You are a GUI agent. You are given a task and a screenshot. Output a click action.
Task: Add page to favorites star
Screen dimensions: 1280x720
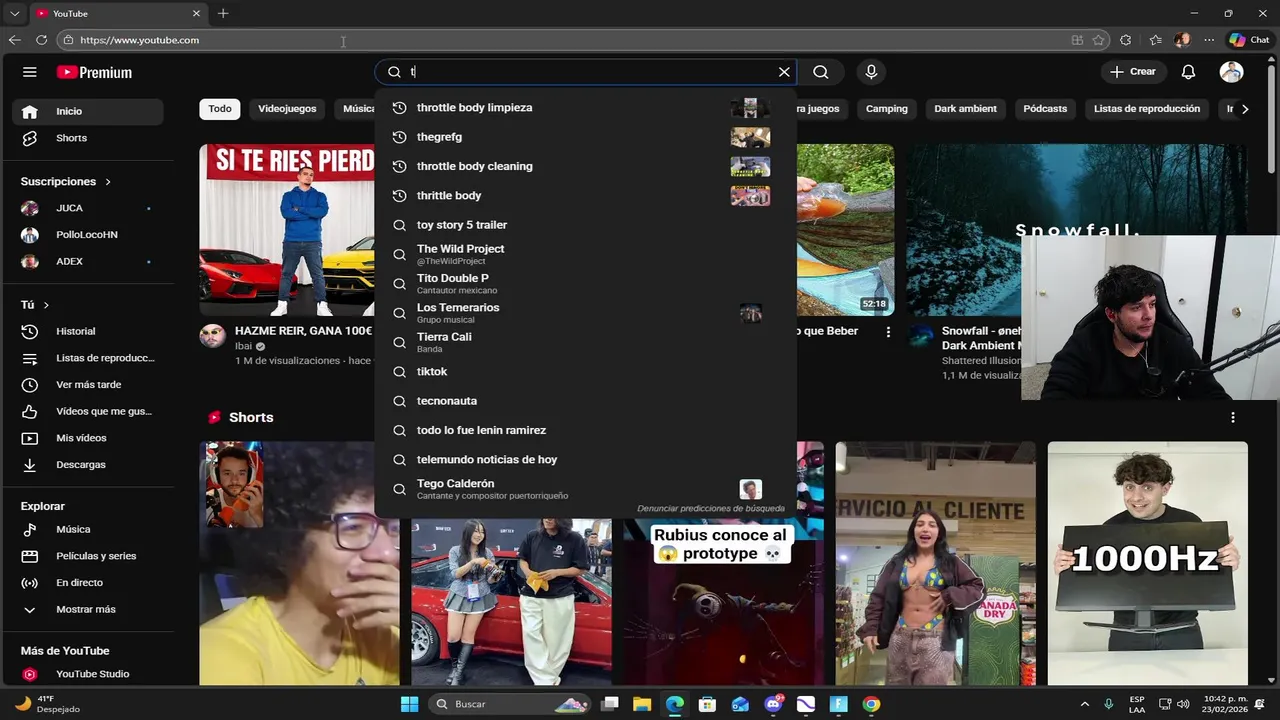[1099, 40]
